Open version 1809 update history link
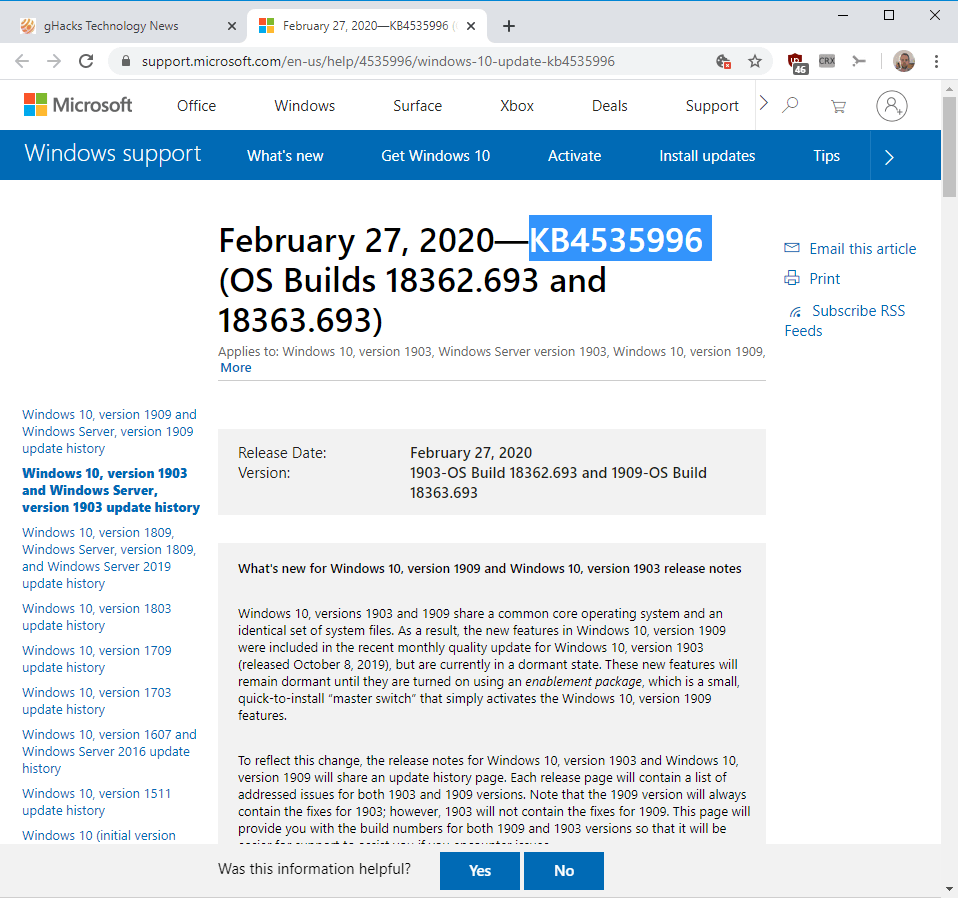This screenshot has width=958, height=898. 109,558
